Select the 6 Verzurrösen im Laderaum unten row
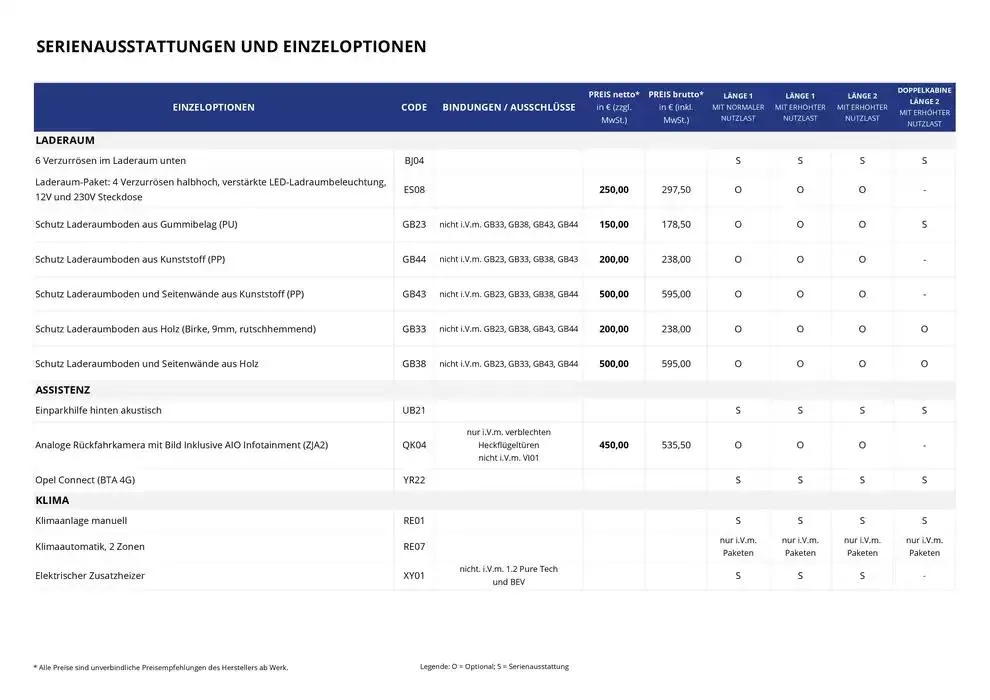 [110, 161]
